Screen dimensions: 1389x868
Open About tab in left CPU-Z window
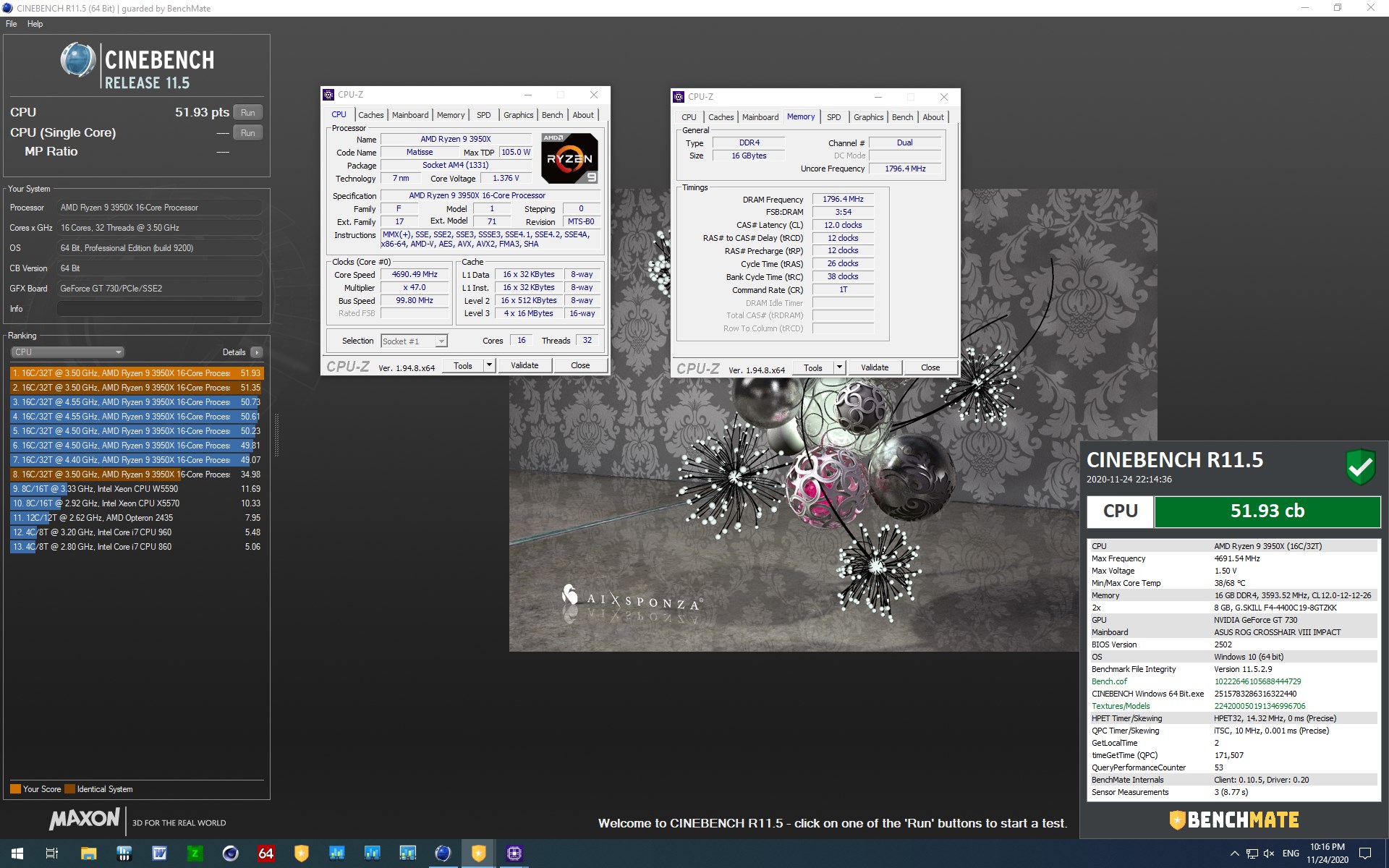coord(583,115)
